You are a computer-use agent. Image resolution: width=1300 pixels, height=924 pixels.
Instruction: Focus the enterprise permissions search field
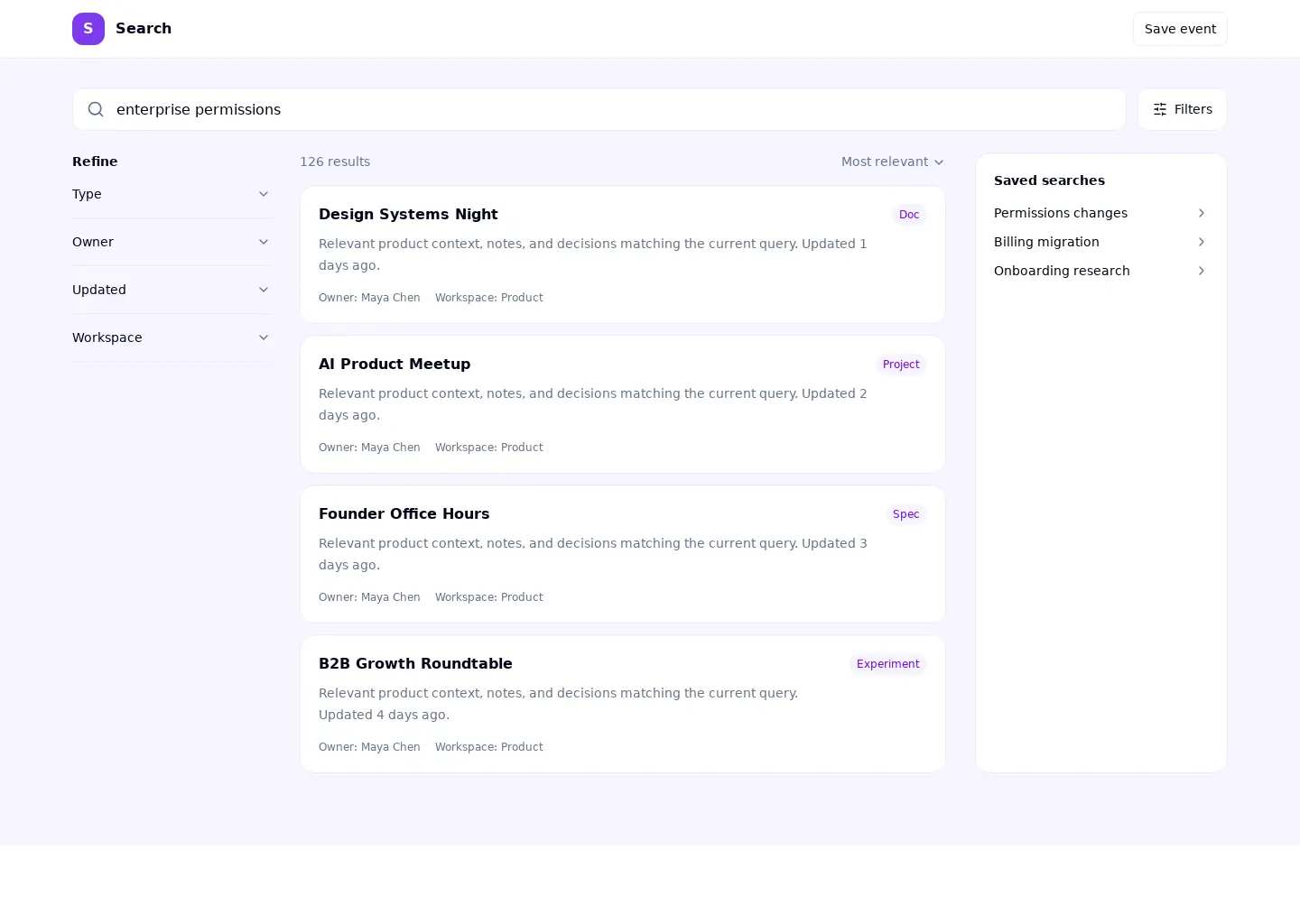(x=599, y=109)
